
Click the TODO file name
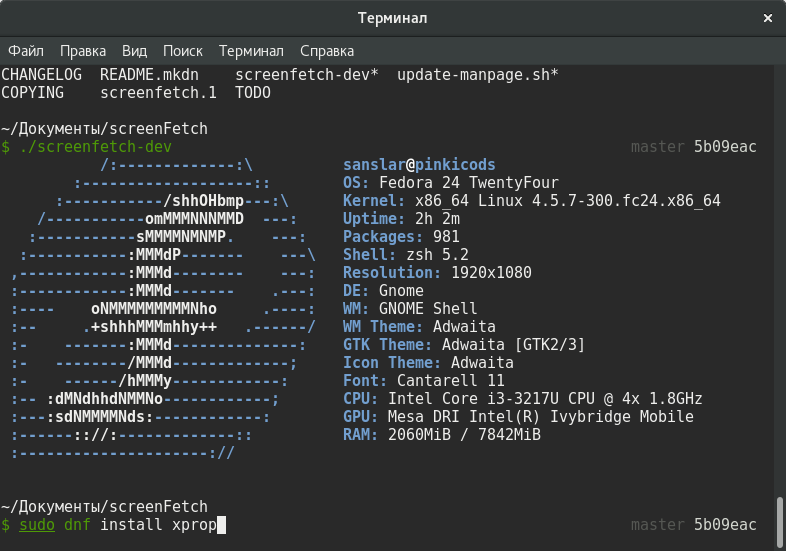point(252,93)
